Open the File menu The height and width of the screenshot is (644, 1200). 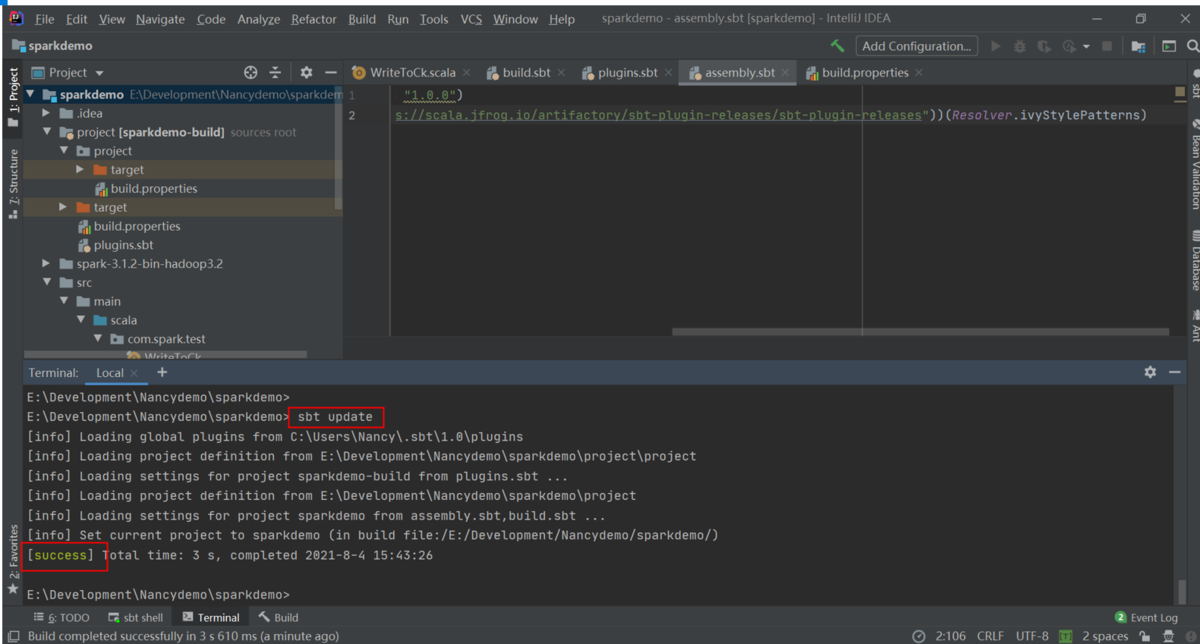click(45, 19)
